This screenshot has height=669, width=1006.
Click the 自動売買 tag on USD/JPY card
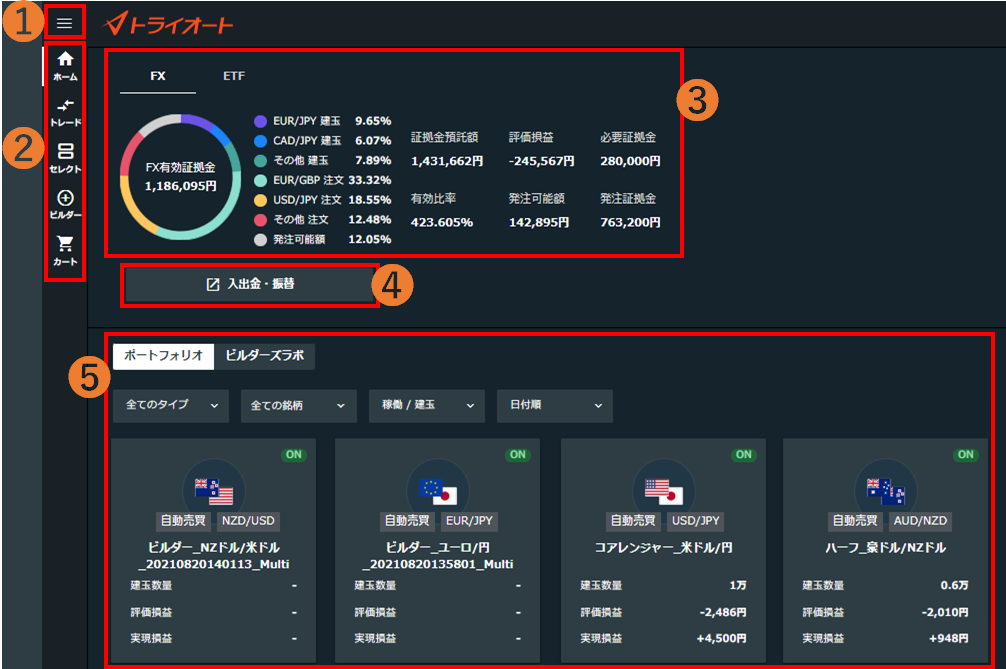tap(633, 521)
